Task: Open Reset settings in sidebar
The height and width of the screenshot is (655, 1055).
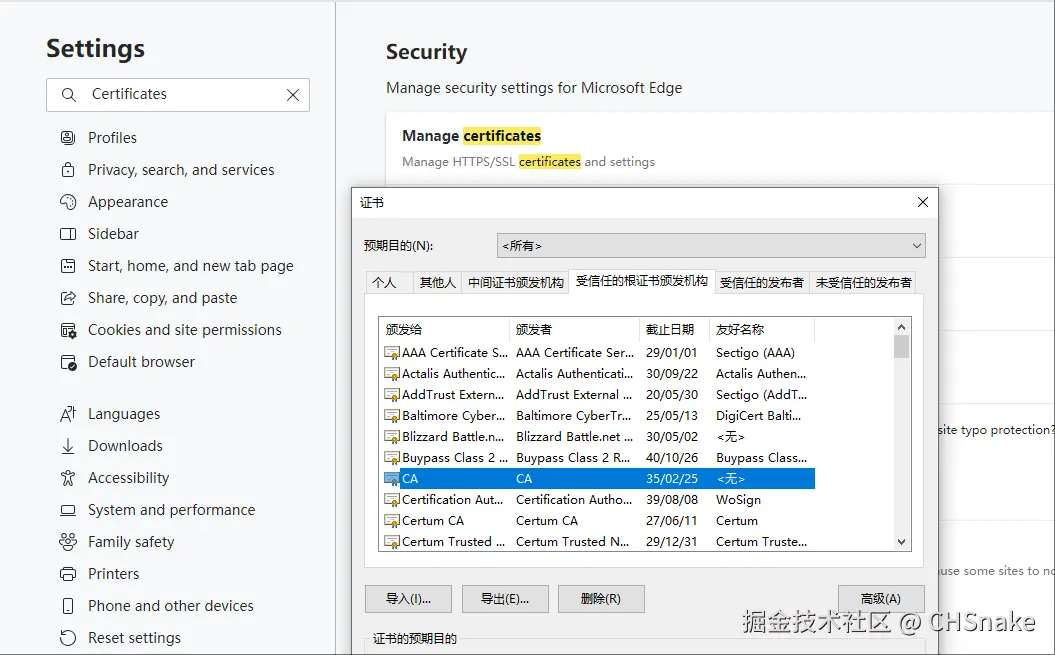Action: (x=134, y=638)
